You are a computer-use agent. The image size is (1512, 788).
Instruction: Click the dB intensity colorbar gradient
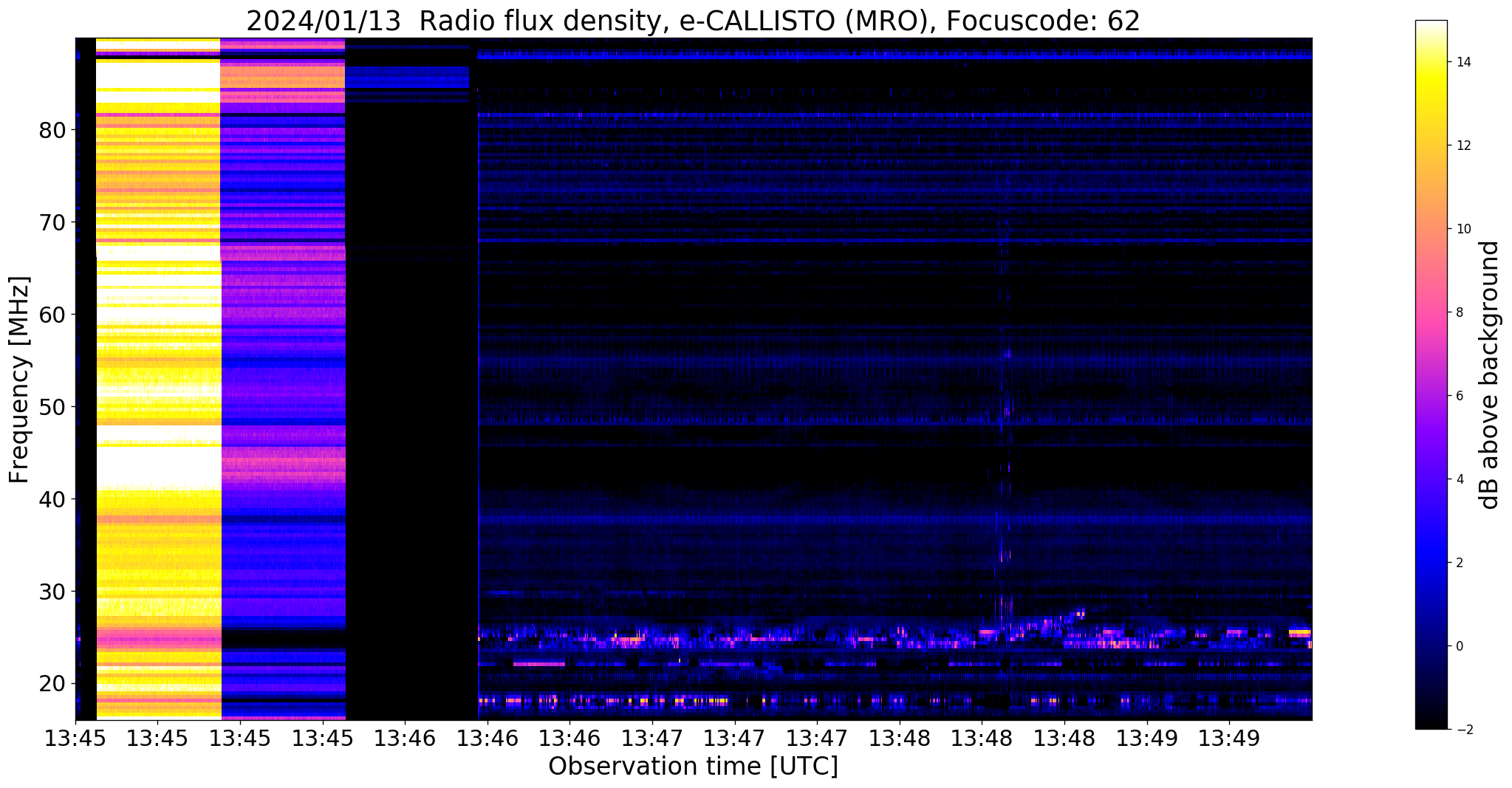tap(1431, 374)
